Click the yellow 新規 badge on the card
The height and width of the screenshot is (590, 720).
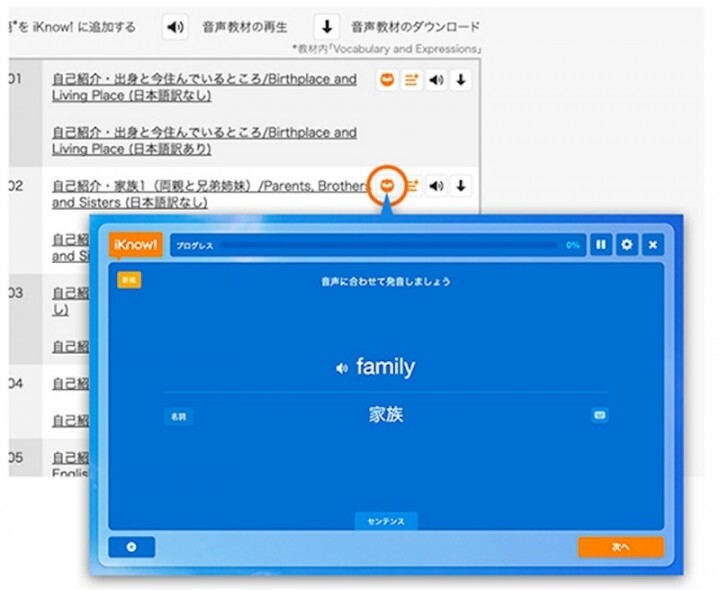(x=129, y=280)
